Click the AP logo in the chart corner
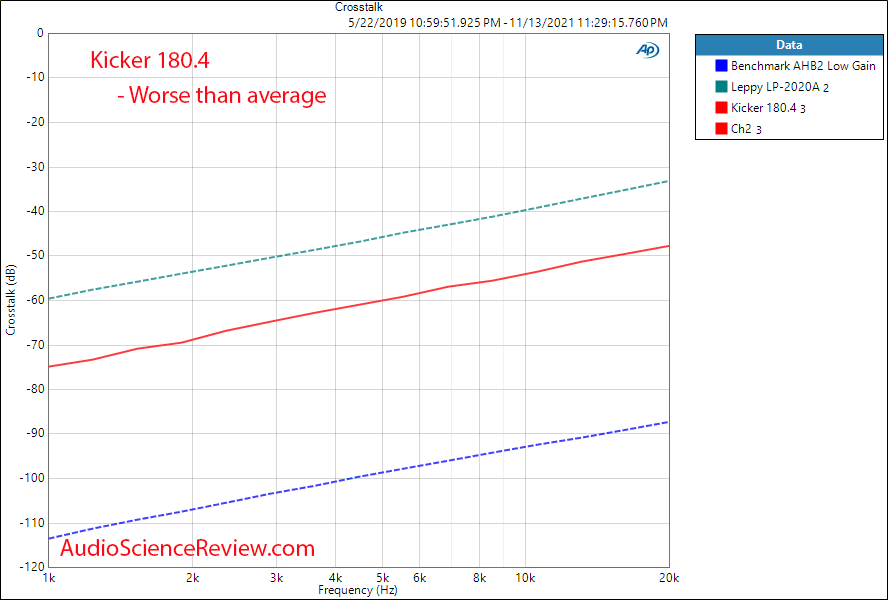This screenshot has width=888, height=600. [x=647, y=50]
